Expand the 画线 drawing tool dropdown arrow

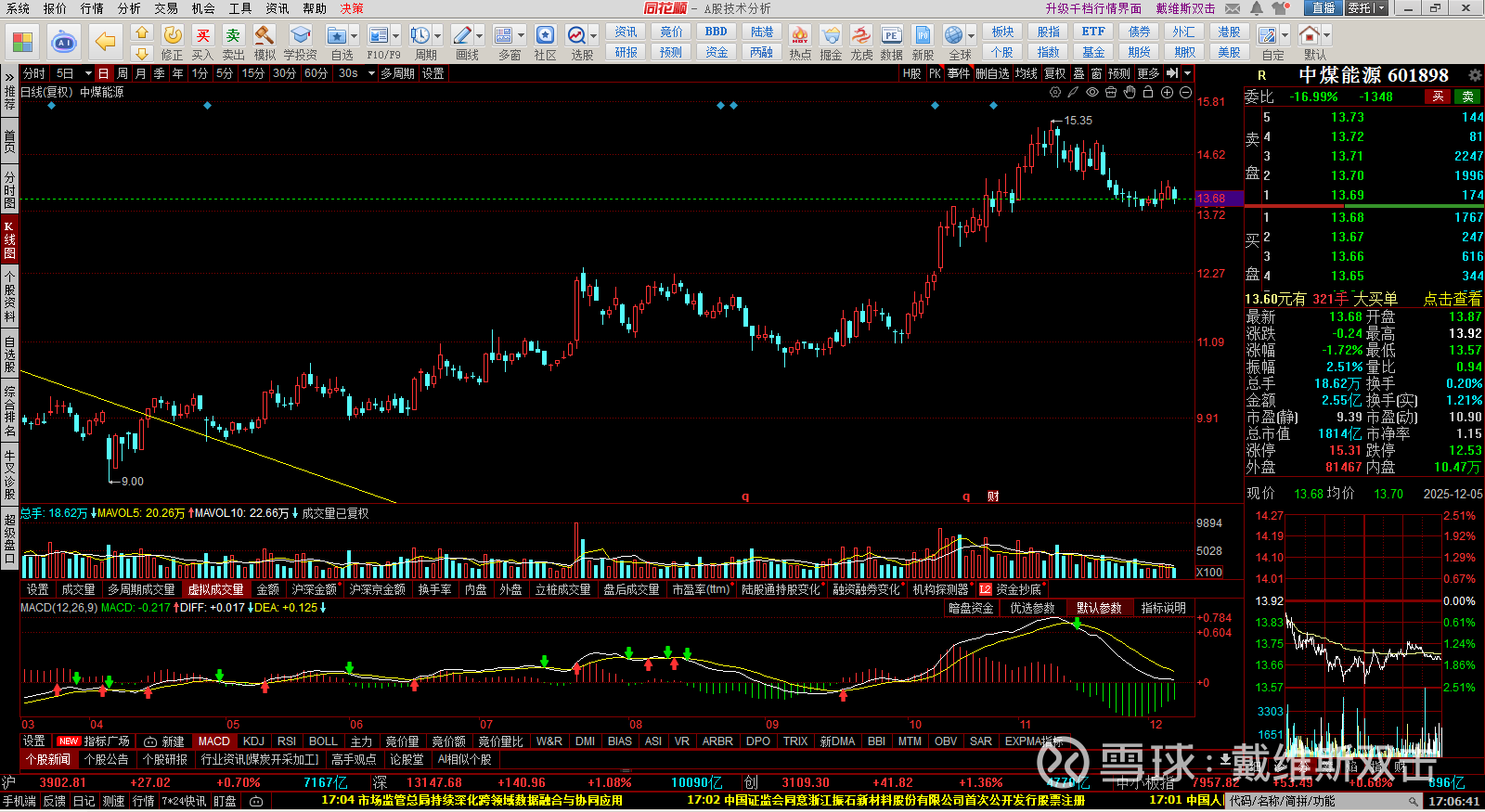tap(479, 36)
